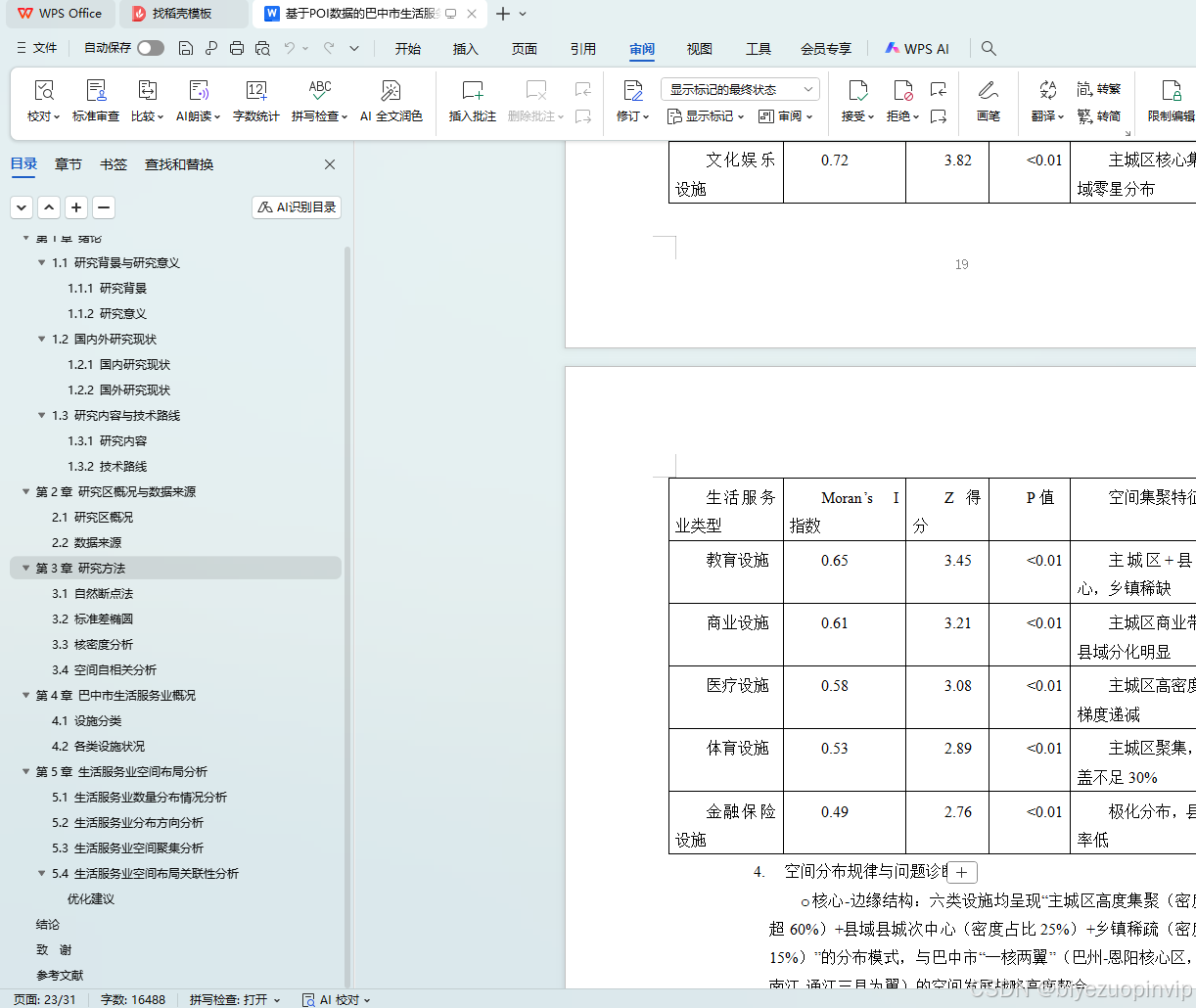Viewport: 1196px width, 1008px height.
Task: Switch to the 引用 ribbon tab
Action: 583,49
